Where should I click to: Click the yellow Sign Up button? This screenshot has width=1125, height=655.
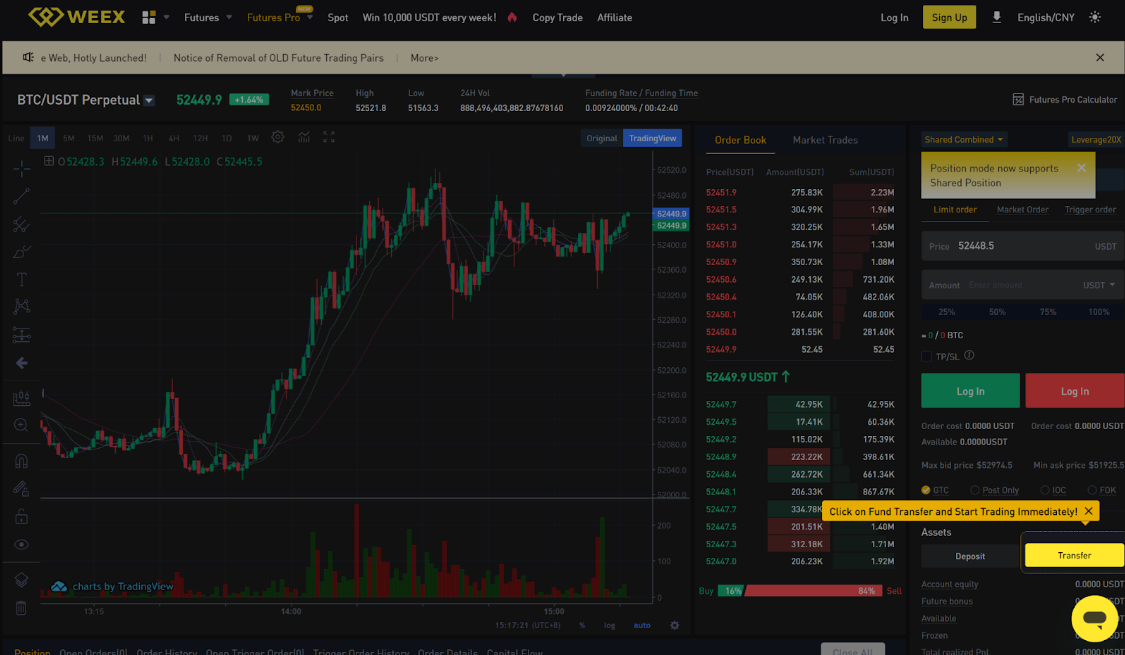pyautogui.click(x=949, y=17)
